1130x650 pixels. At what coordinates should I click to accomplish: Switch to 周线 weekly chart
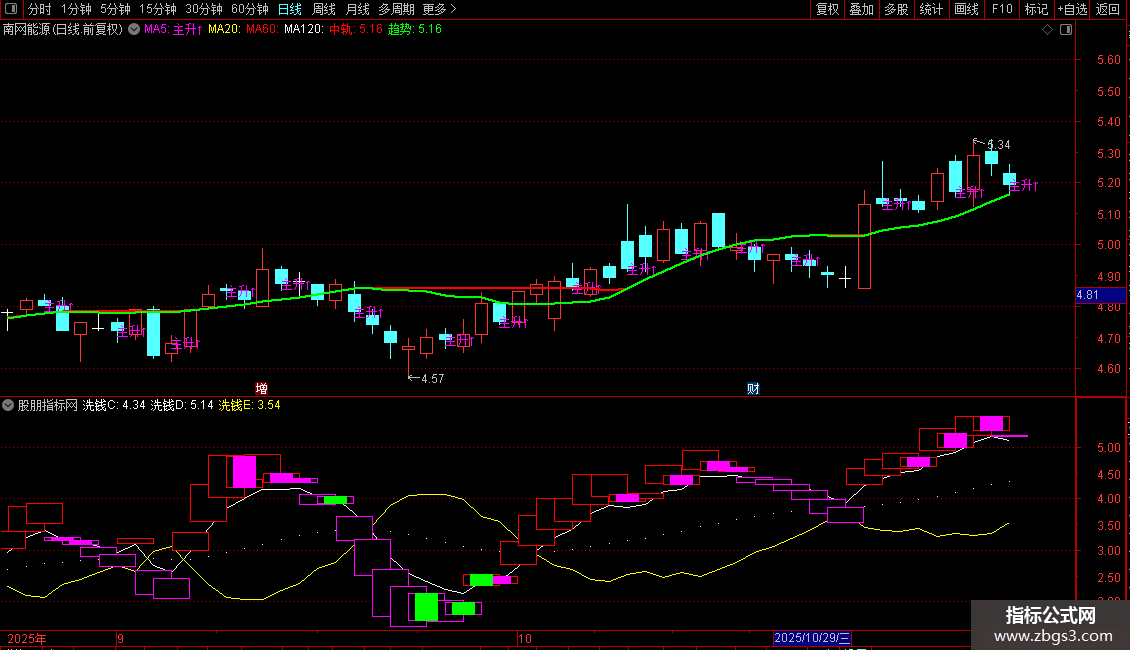click(x=324, y=9)
